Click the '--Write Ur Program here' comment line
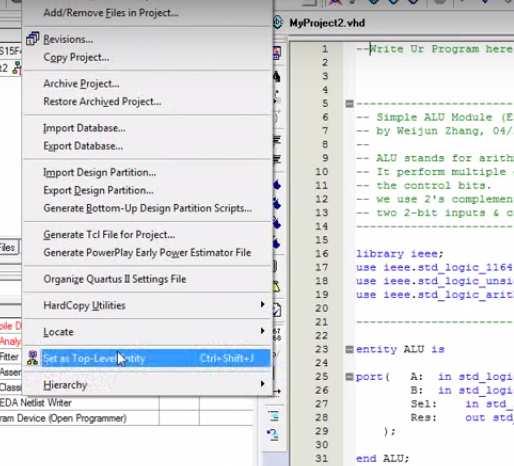The image size is (514, 466). (x=435, y=49)
